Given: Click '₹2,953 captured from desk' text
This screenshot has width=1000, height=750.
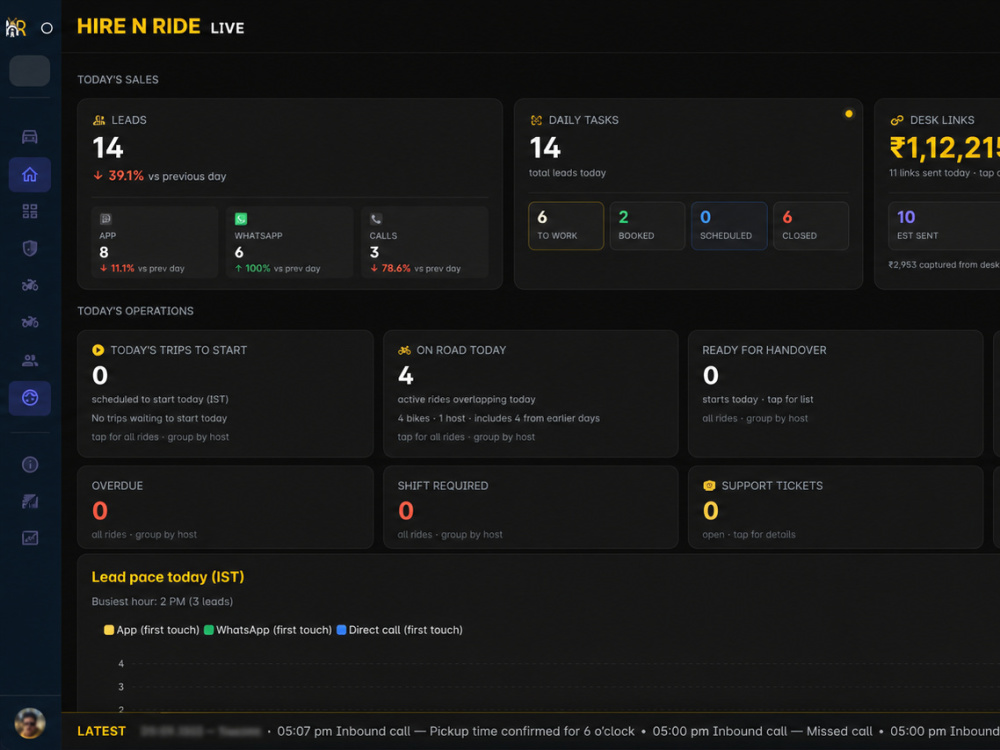Looking at the screenshot, I should 945,265.
